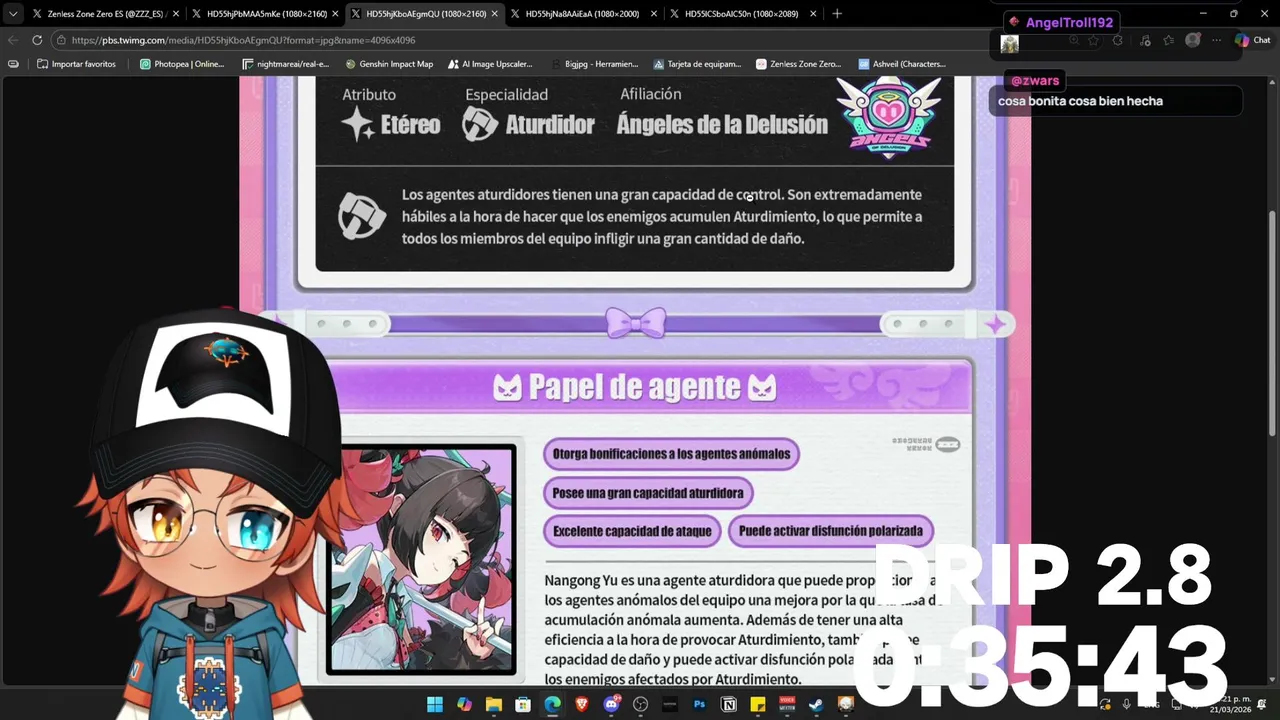Select the active HD55hjKboAEgmQU tab

(425, 14)
